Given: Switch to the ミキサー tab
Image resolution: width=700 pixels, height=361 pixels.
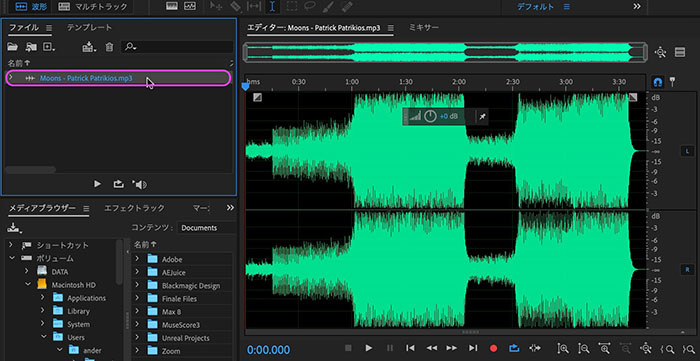Looking at the screenshot, I should tap(424, 28).
